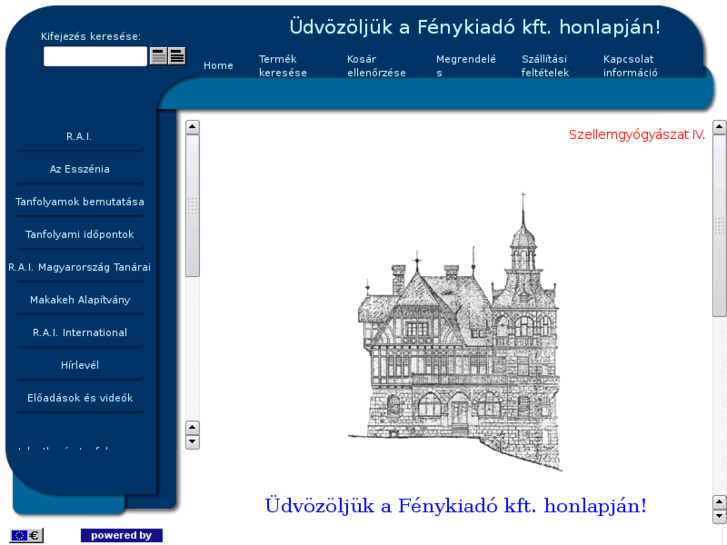Click the second search button icon beside search field
The image size is (727, 545).
177,56
